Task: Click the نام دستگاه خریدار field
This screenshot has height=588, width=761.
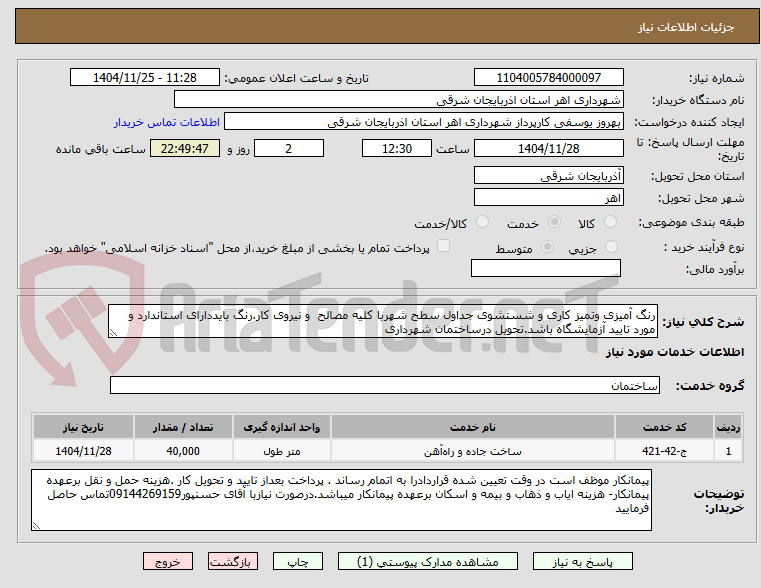Action: tap(398, 99)
